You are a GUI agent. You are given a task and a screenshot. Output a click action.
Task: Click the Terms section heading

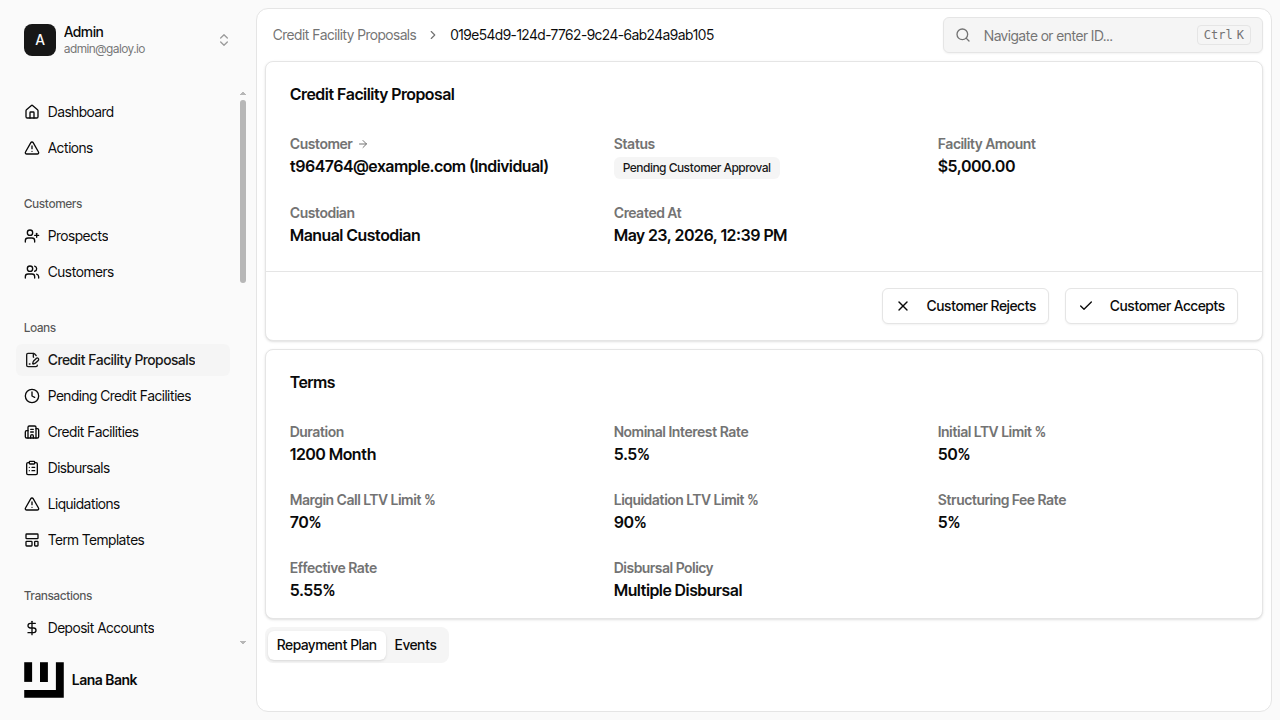click(x=312, y=383)
